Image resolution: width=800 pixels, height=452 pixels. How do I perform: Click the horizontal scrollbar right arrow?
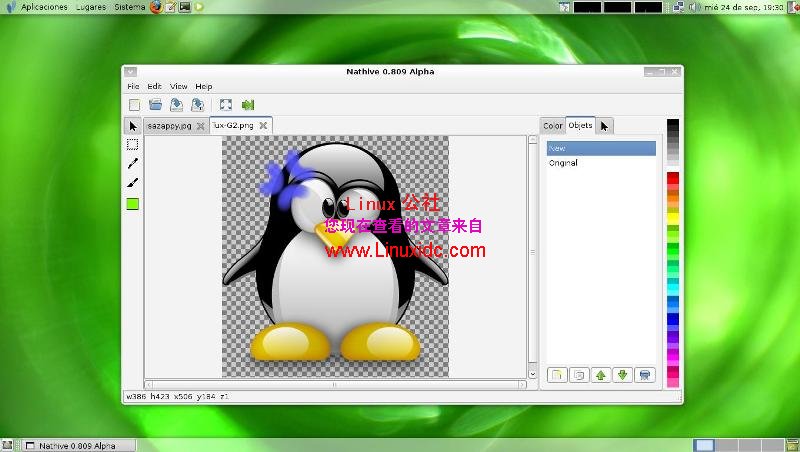point(522,385)
